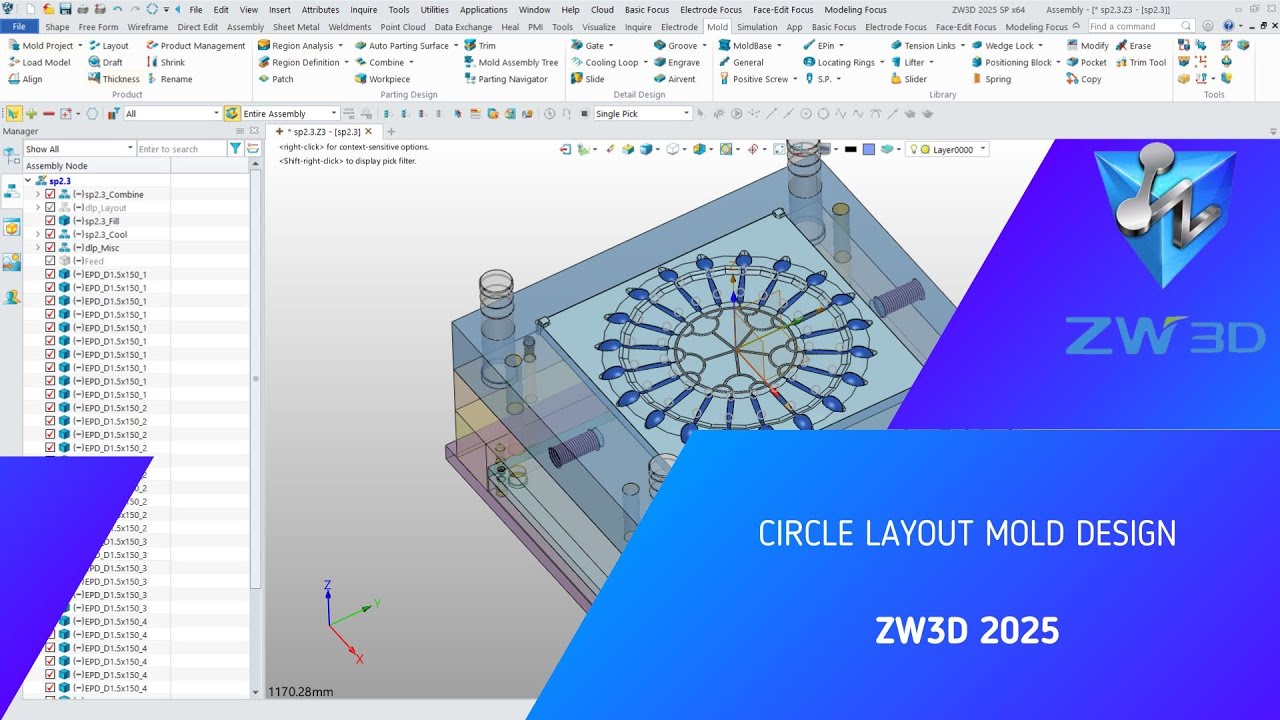Image resolution: width=1280 pixels, height=720 pixels.
Task: Select the Gate tool
Action: pos(592,46)
